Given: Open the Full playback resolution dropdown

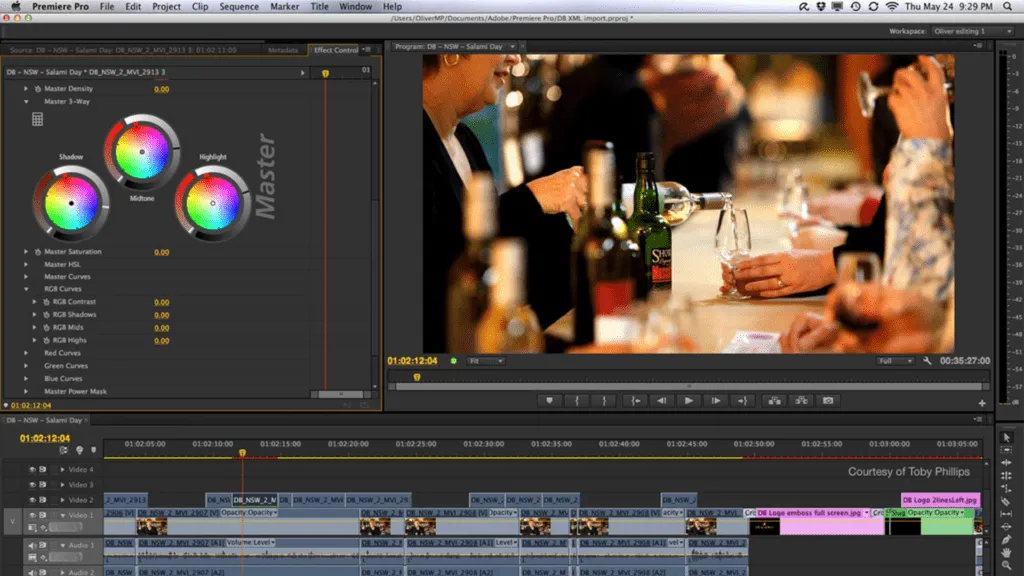Looking at the screenshot, I should (895, 361).
